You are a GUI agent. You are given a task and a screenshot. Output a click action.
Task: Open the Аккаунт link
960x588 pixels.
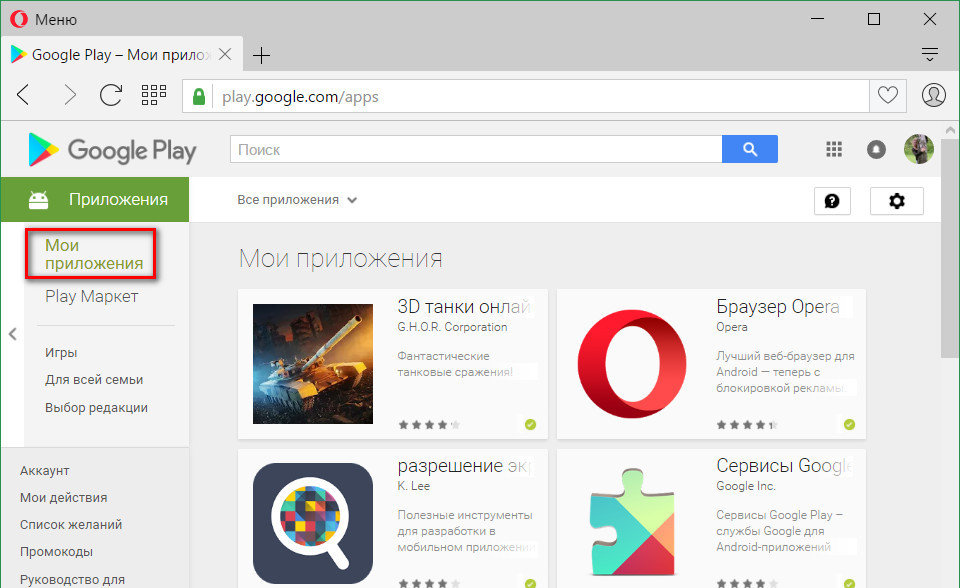(x=45, y=470)
